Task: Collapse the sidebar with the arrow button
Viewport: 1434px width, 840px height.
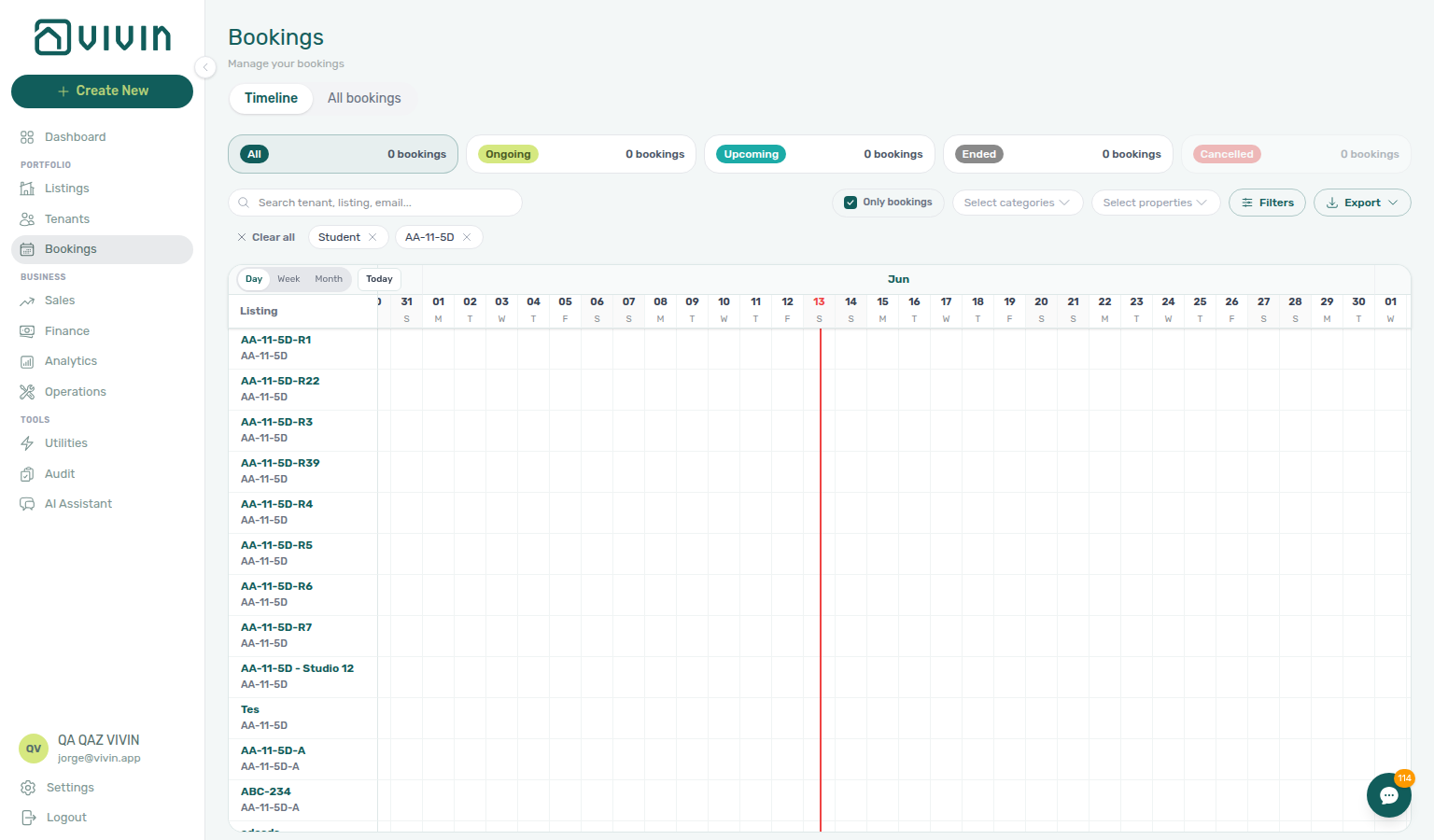Action: tap(205, 66)
